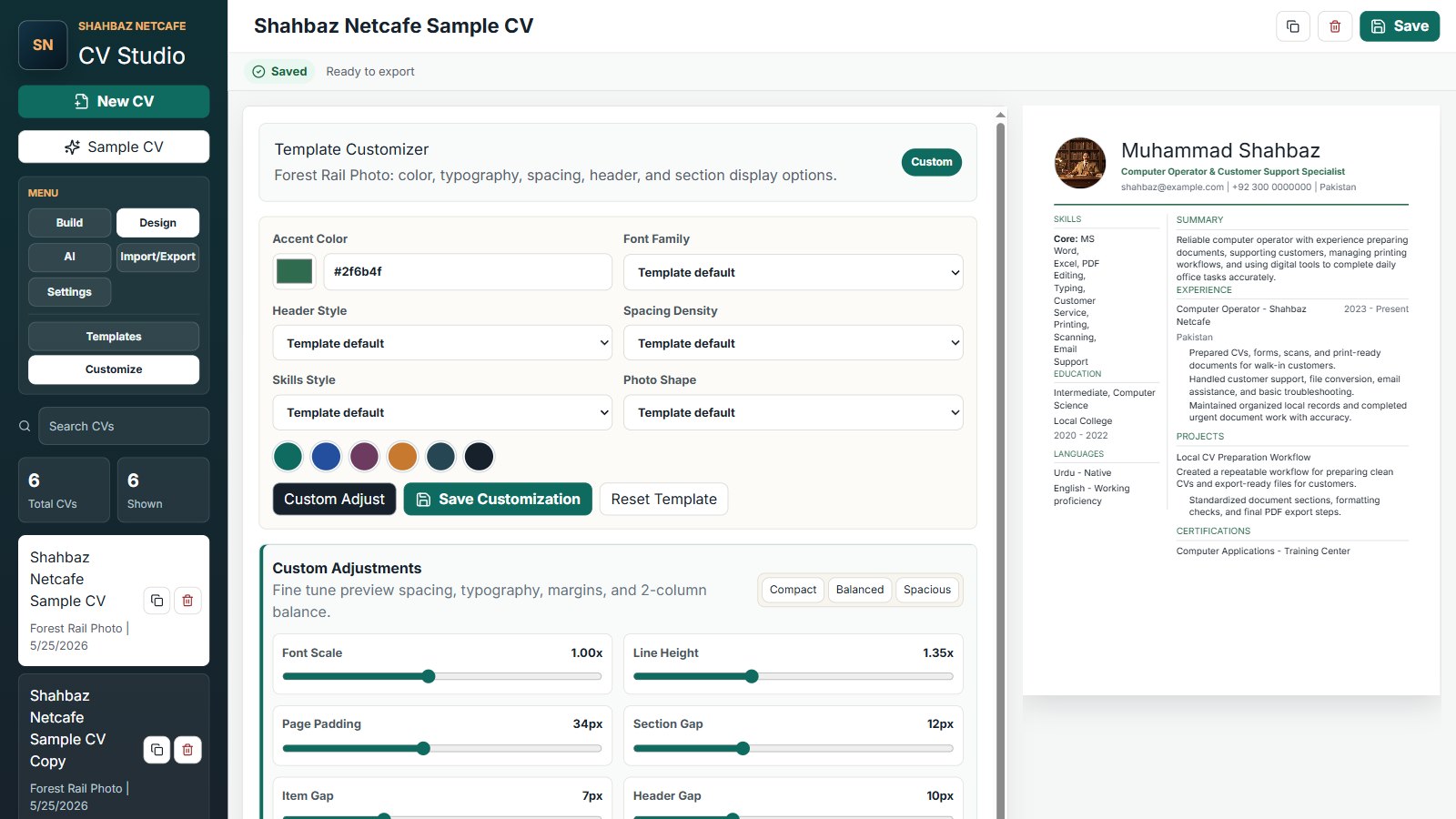Click Save Customization
The image size is (1456, 819).
click(x=498, y=499)
